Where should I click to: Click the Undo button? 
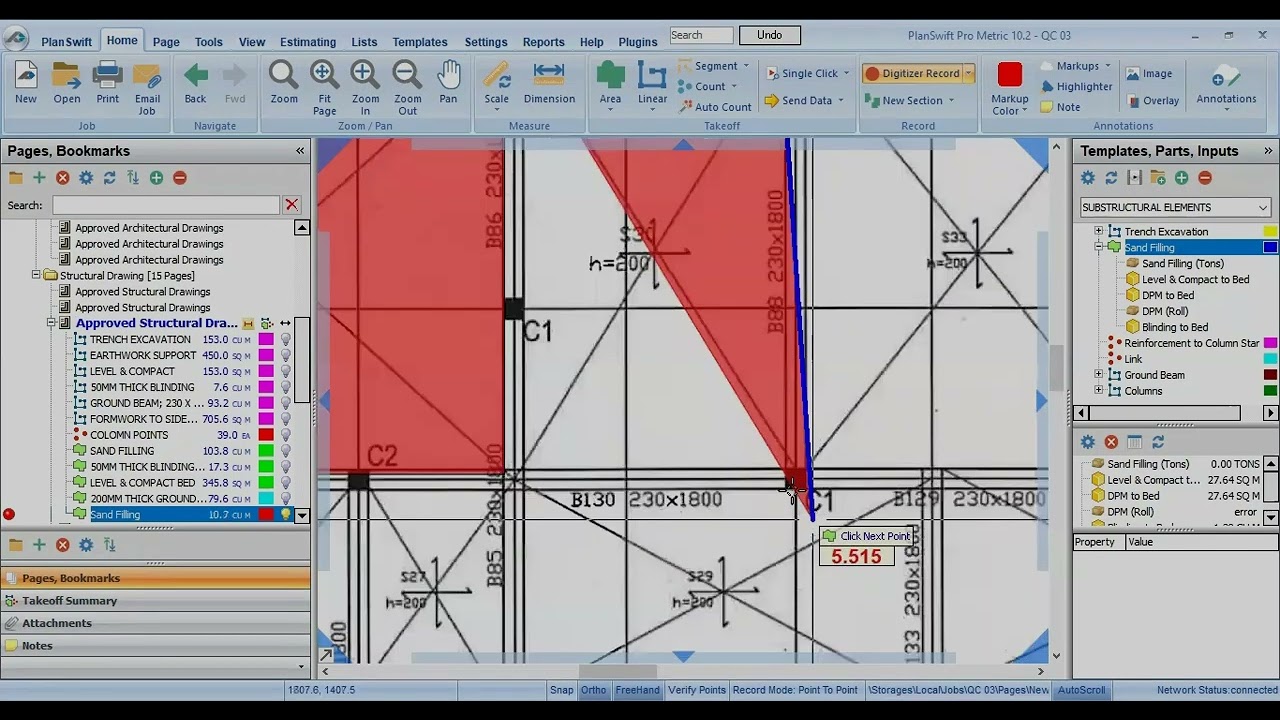pyautogui.click(x=769, y=35)
